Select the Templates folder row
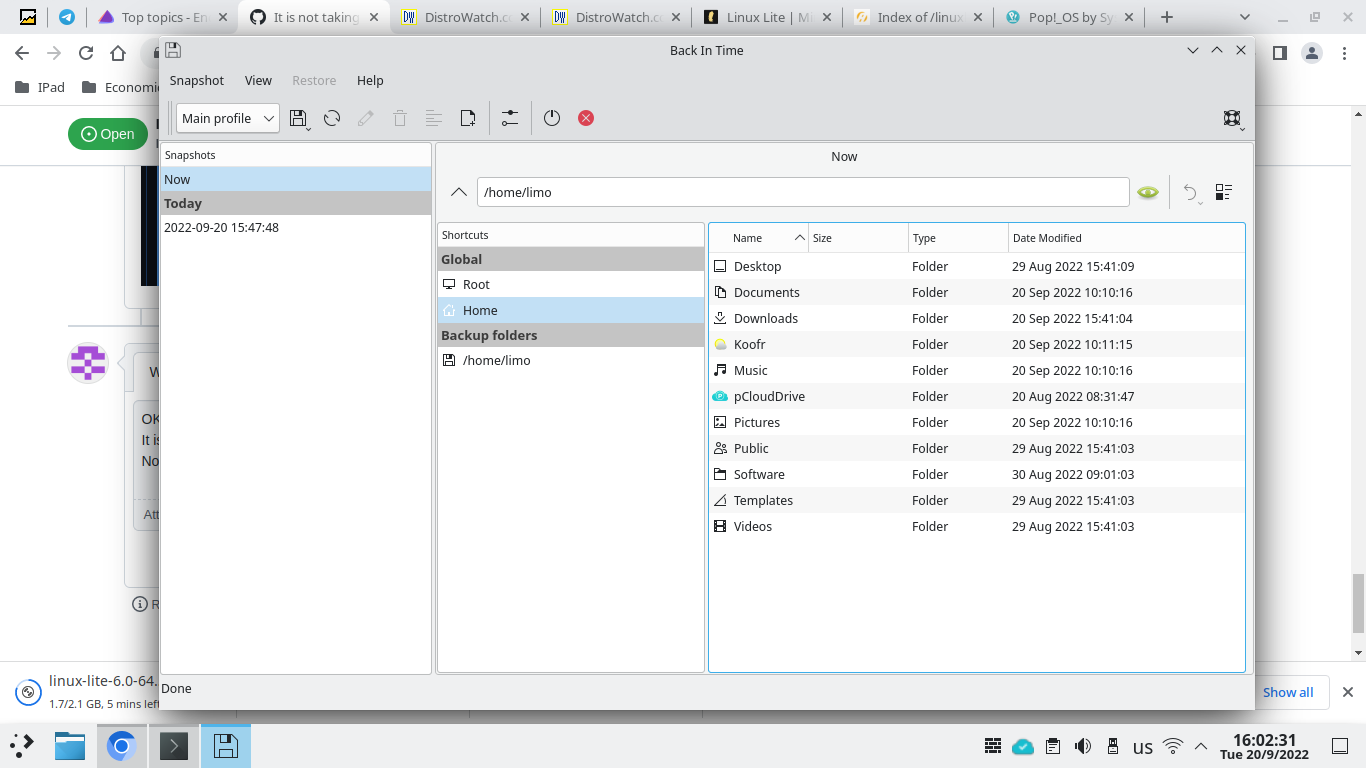The height and width of the screenshot is (768, 1366). click(x=977, y=500)
